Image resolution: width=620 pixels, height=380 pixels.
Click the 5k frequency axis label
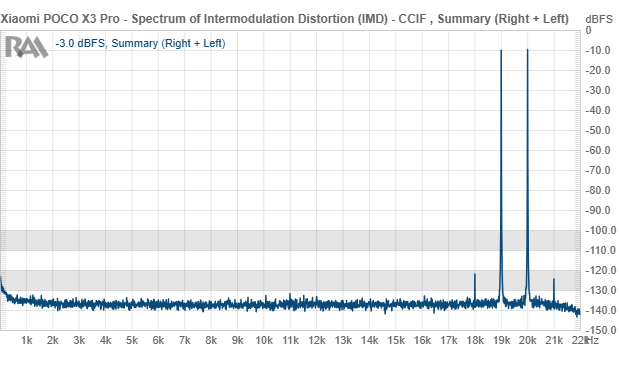tap(132, 340)
